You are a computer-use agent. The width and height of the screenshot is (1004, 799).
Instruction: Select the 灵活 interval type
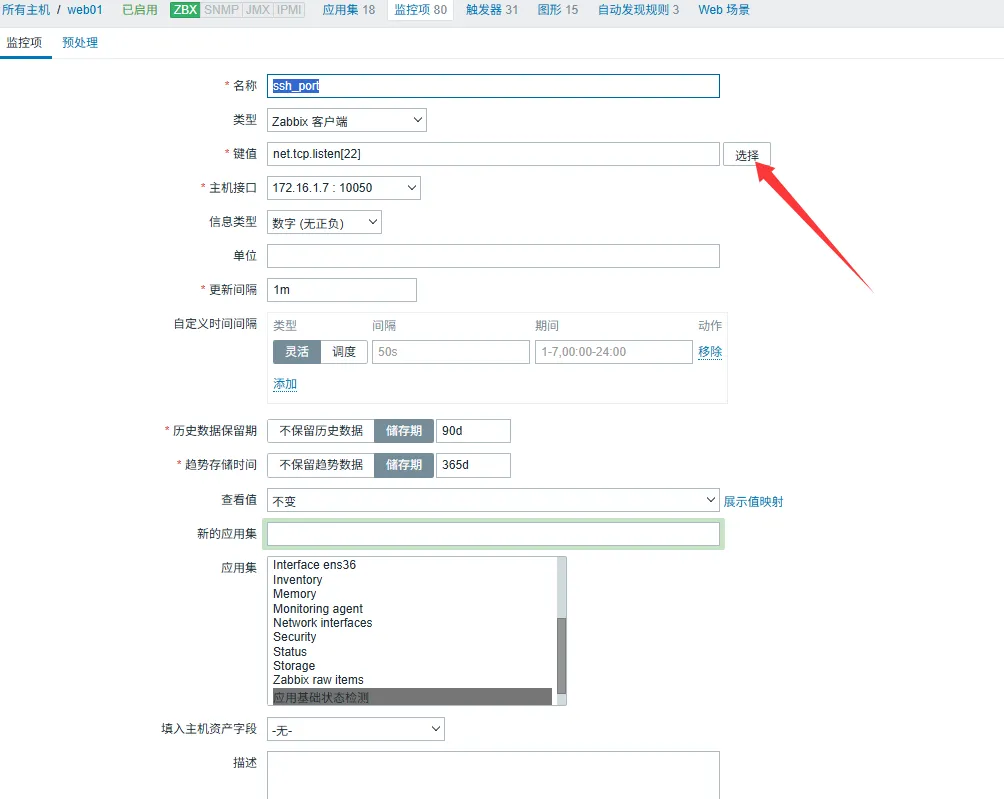pyautogui.click(x=297, y=352)
